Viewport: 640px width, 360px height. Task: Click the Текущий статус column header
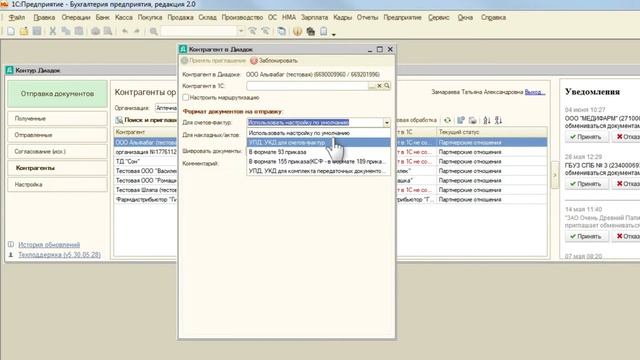(492, 132)
